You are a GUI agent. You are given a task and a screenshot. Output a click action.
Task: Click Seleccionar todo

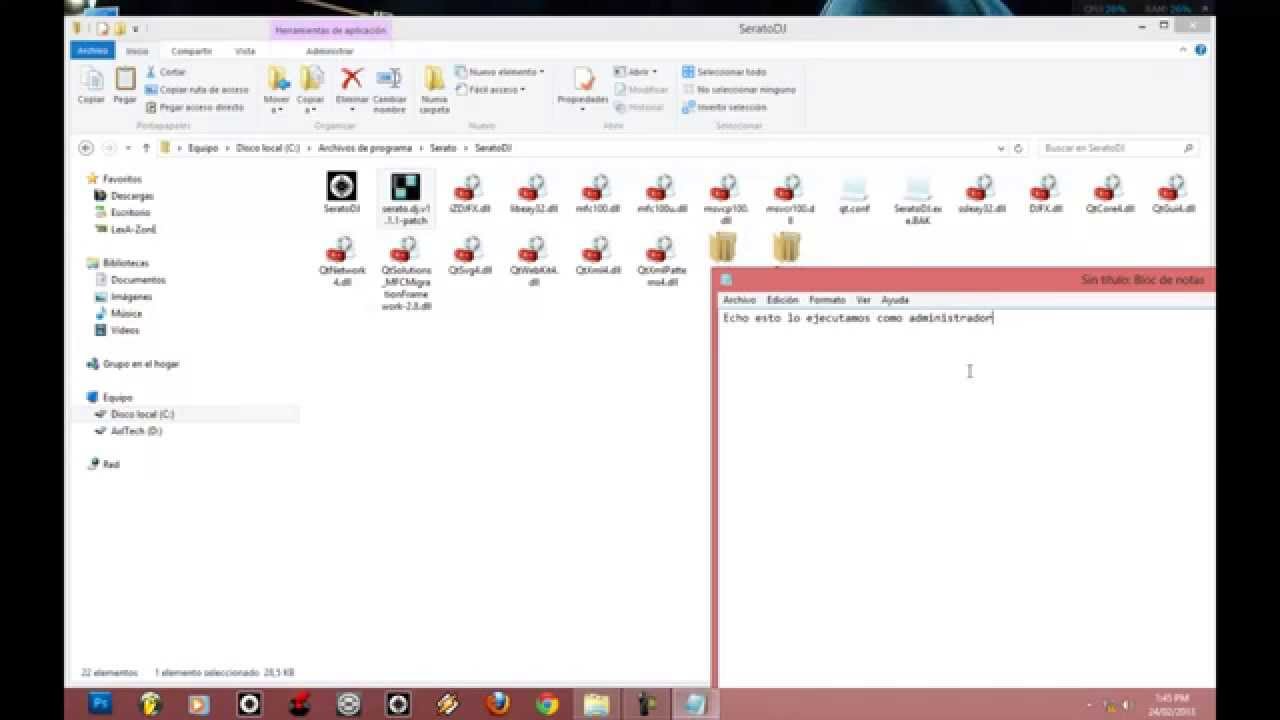pos(724,72)
